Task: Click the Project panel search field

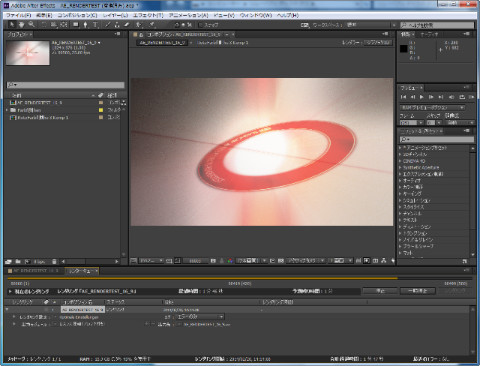Action: coord(66,85)
